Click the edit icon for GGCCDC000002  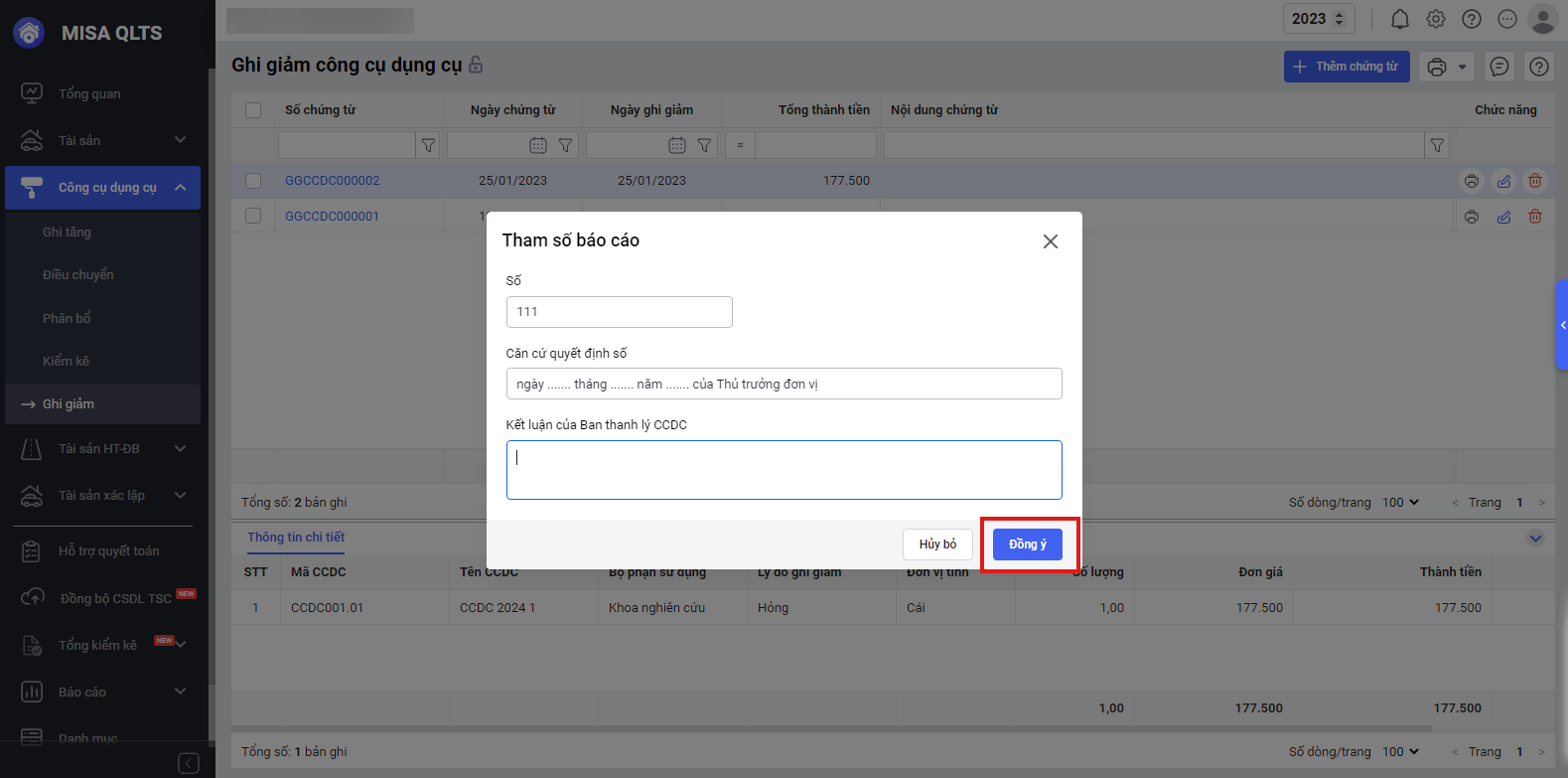click(1503, 181)
